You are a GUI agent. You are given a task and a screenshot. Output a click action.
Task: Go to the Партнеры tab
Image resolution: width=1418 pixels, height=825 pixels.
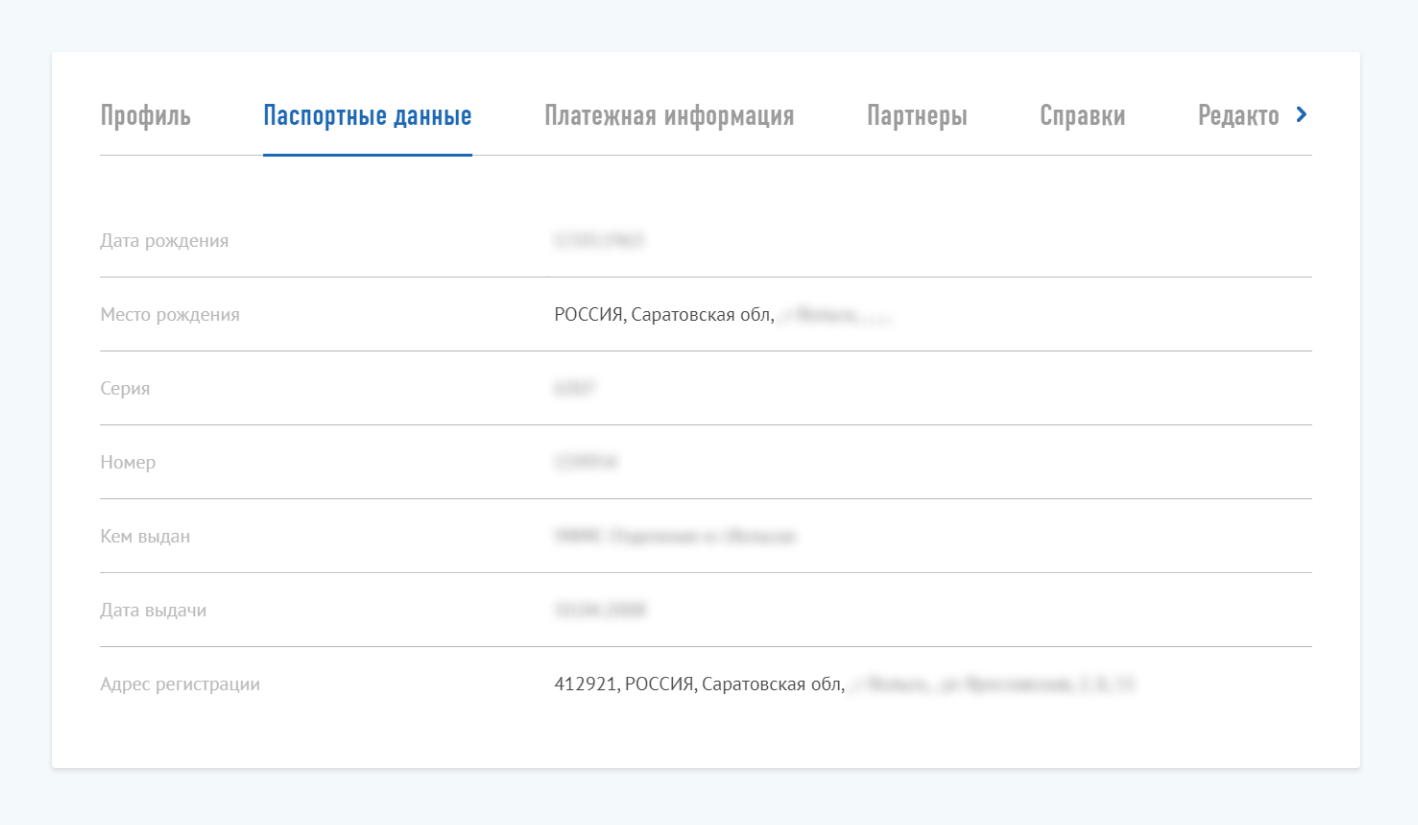[x=916, y=116]
